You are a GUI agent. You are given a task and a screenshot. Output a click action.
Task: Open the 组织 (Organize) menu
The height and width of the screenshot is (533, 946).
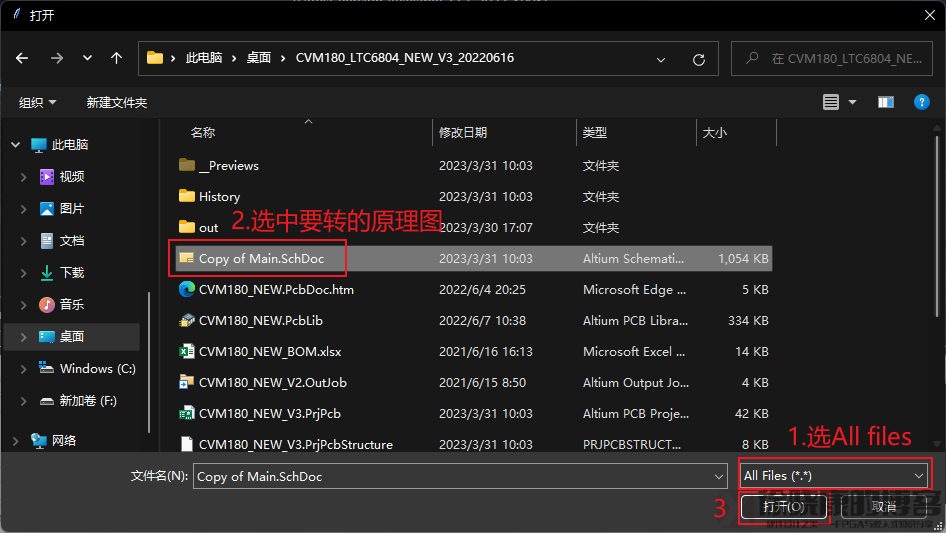pyautogui.click(x=37, y=103)
